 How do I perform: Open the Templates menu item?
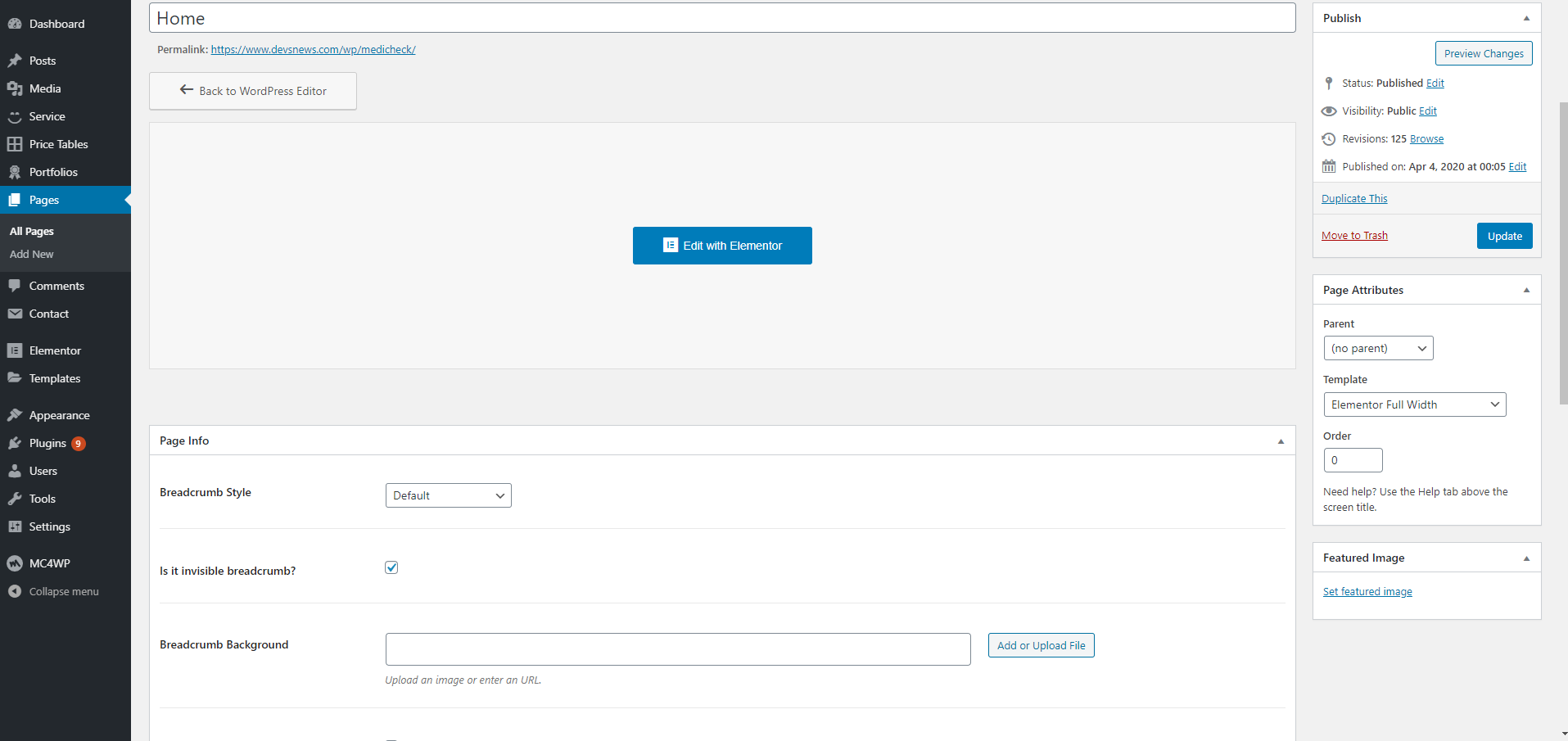(66, 378)
